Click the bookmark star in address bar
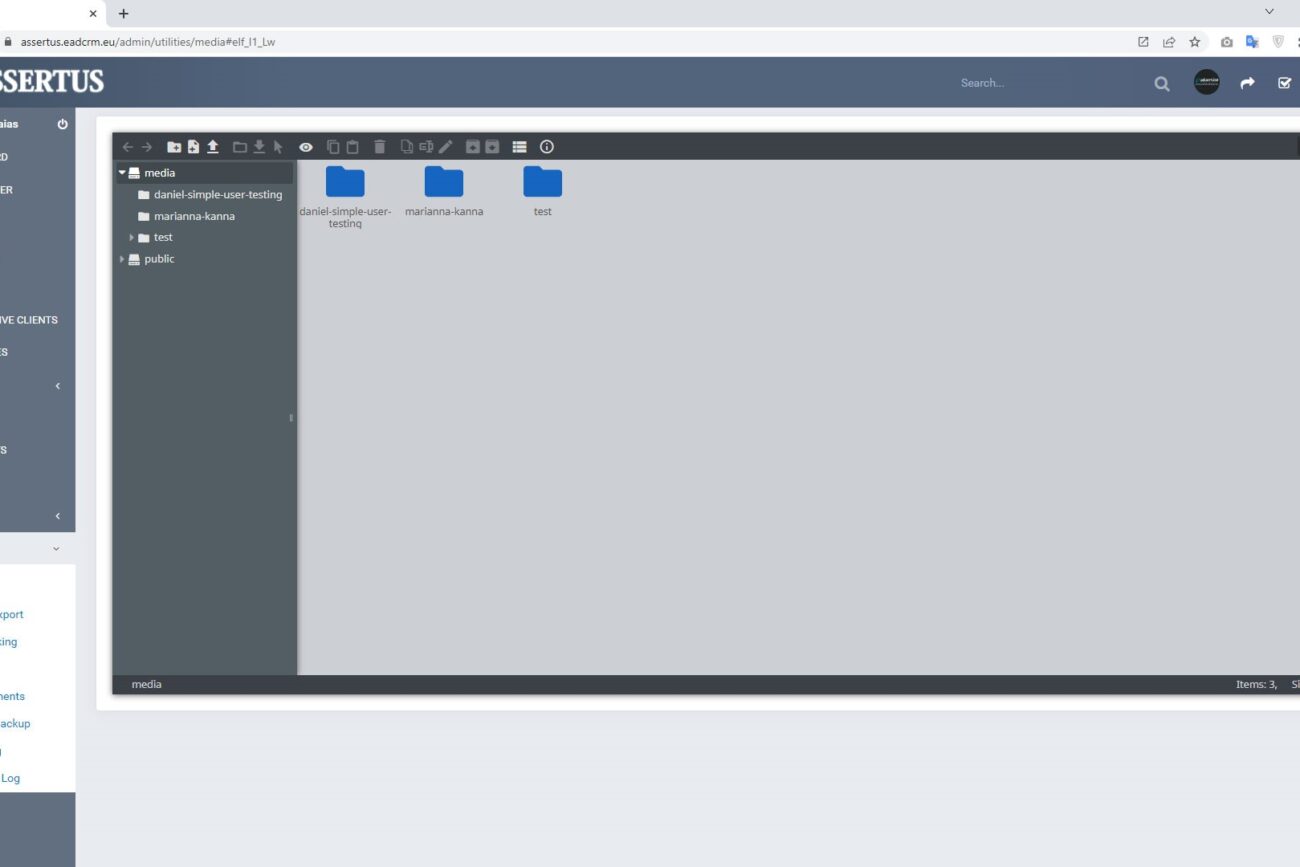This screenshot has width=1300, height=867. tap(1194, 42)
